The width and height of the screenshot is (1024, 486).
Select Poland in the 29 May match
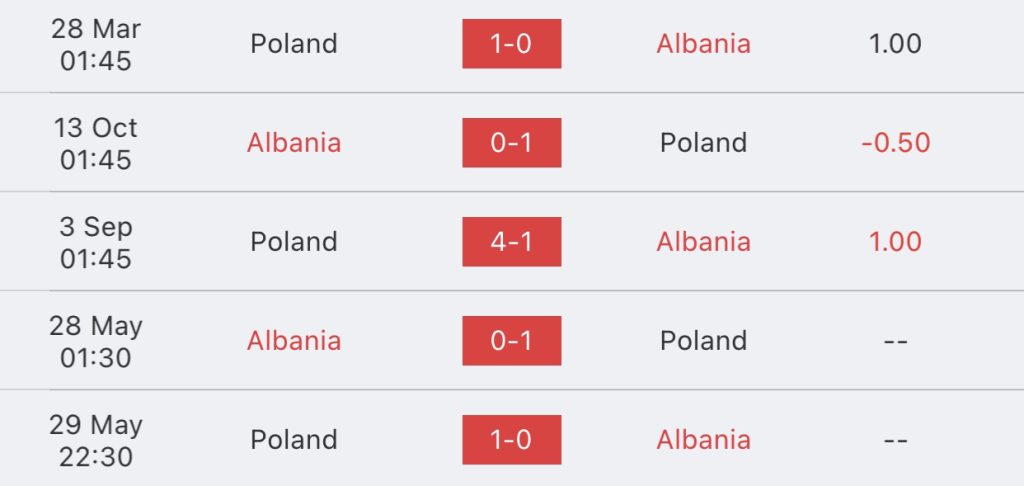point(294,440)
